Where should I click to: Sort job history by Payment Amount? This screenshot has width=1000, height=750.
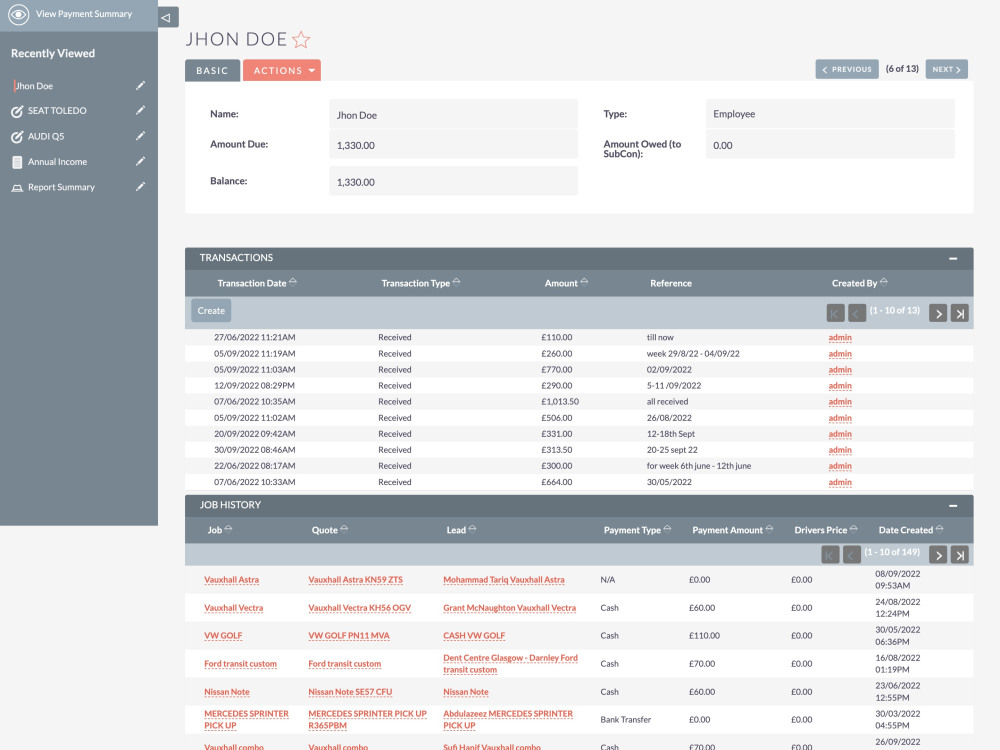(733, 530)
